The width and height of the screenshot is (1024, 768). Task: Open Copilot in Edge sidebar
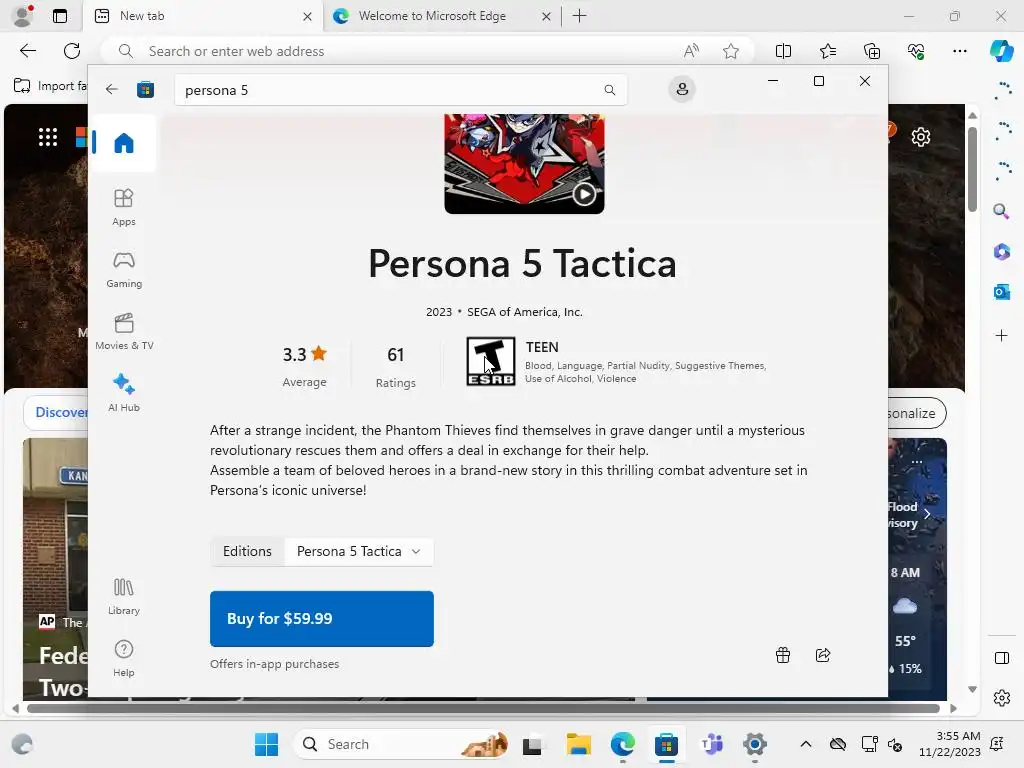tap(1001, 51)
